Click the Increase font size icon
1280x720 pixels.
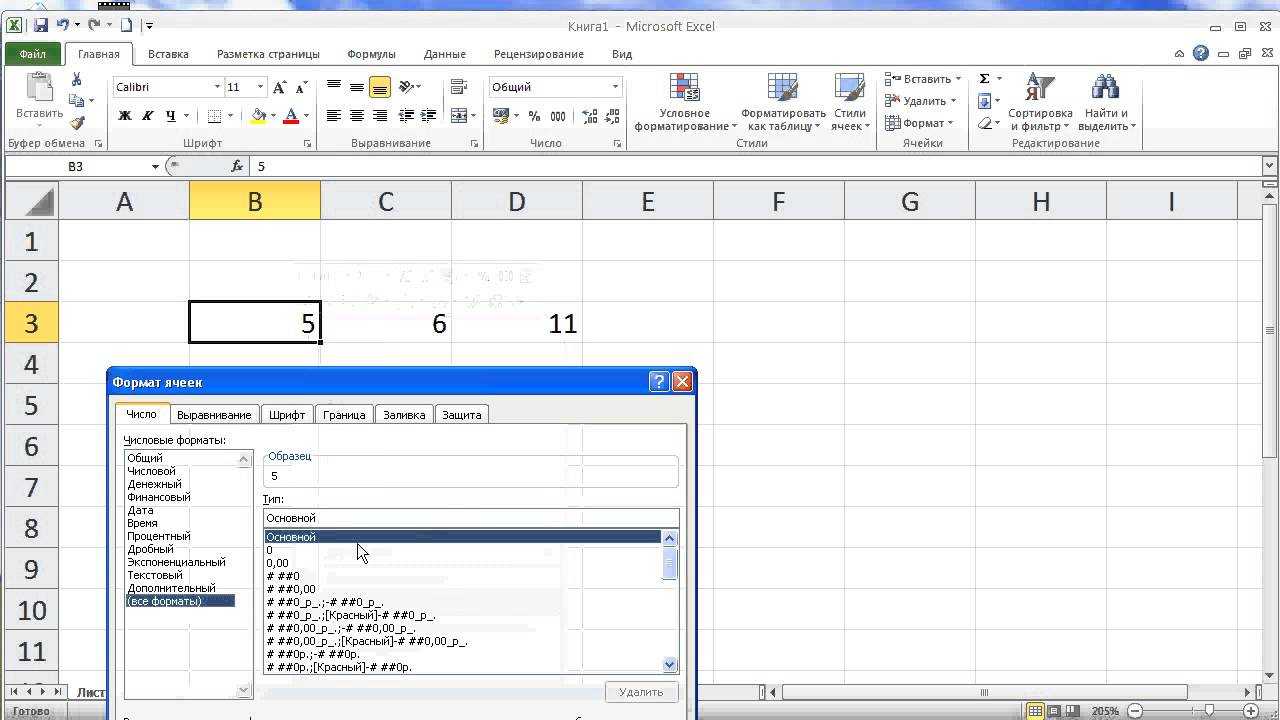pos(281,87)
